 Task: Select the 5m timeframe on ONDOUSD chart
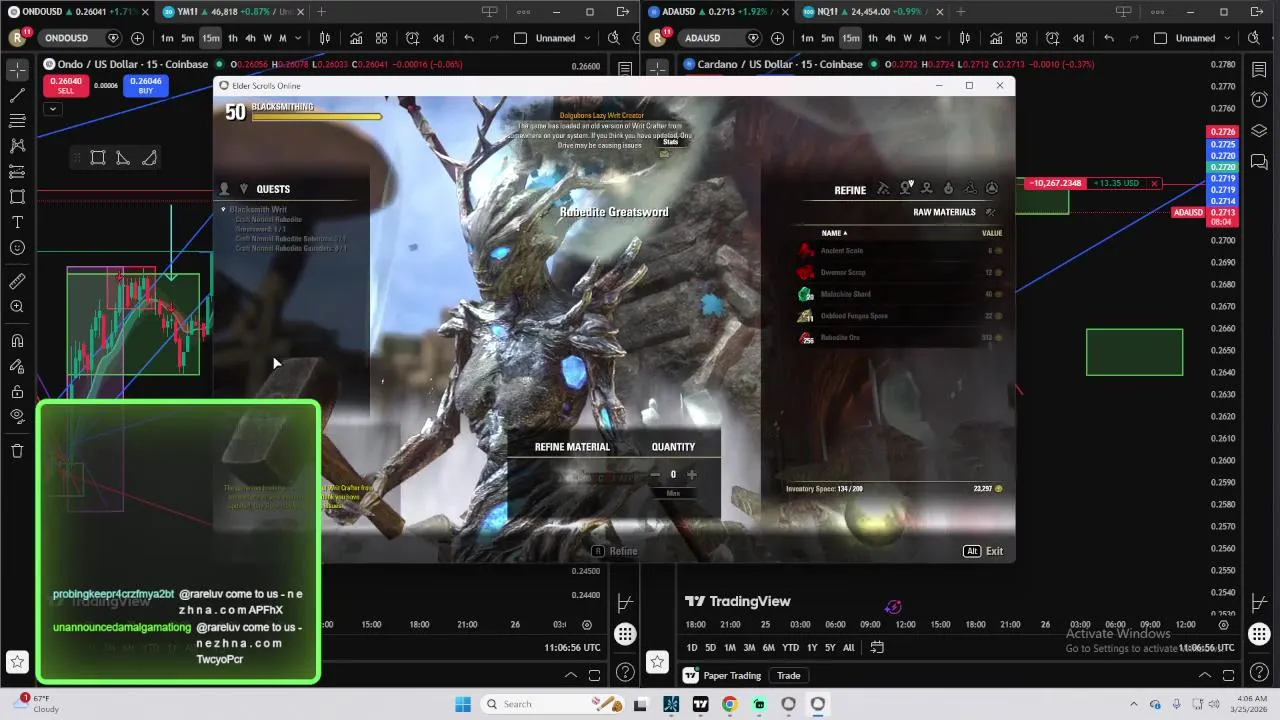[187, 38]
